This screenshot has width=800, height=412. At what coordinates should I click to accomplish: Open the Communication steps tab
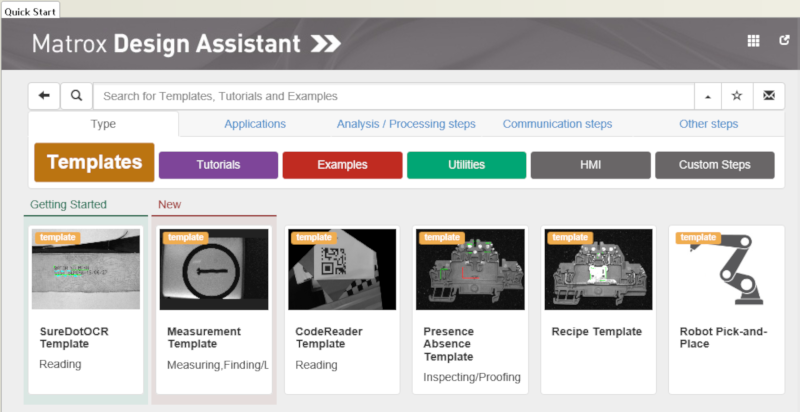pyautogui.click(x=557, y=124)
